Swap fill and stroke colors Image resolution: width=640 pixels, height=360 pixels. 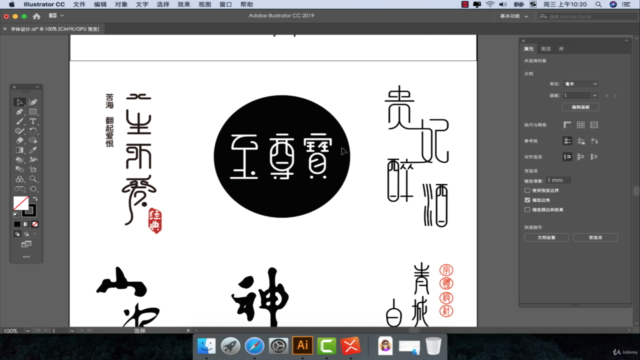pos(35,199)
